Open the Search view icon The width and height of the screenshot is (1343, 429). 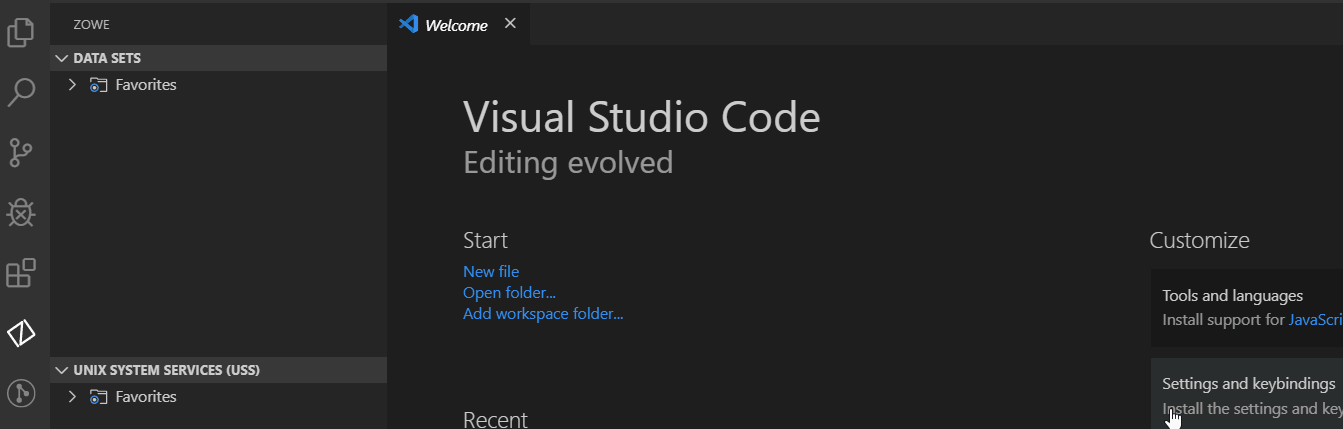[x=21, y=93]
